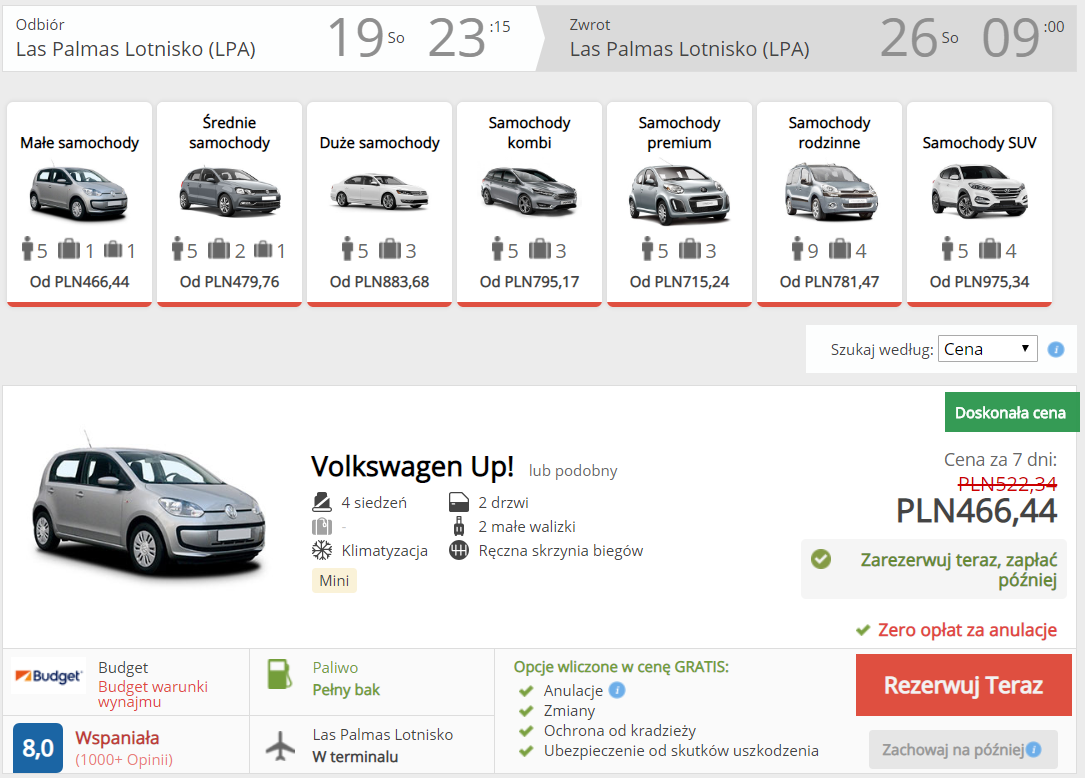Viewport: 1085px width, 778px height.
Task: Click Zero opłat za anulacje text
Action: pos(967,630)
